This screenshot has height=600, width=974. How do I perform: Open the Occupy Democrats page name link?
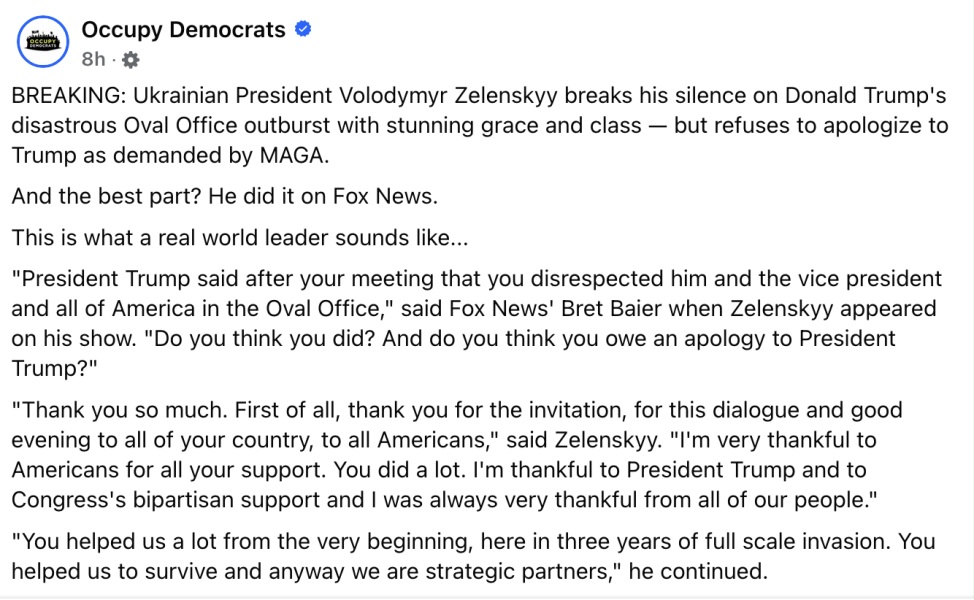[183, 30]
